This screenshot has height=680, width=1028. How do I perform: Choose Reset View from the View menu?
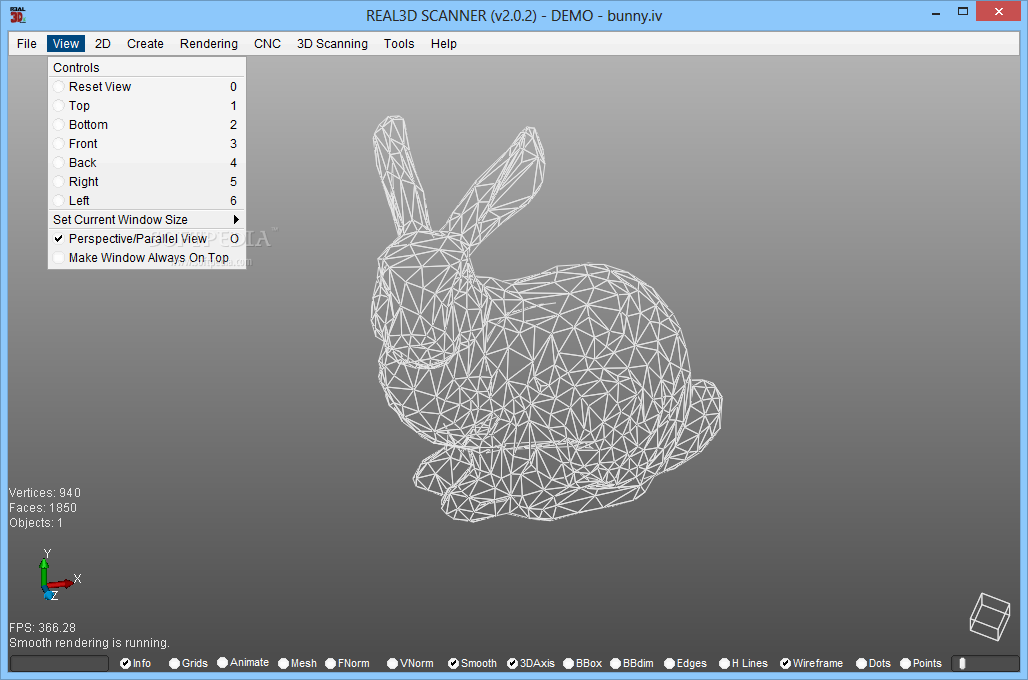point(147,87)
